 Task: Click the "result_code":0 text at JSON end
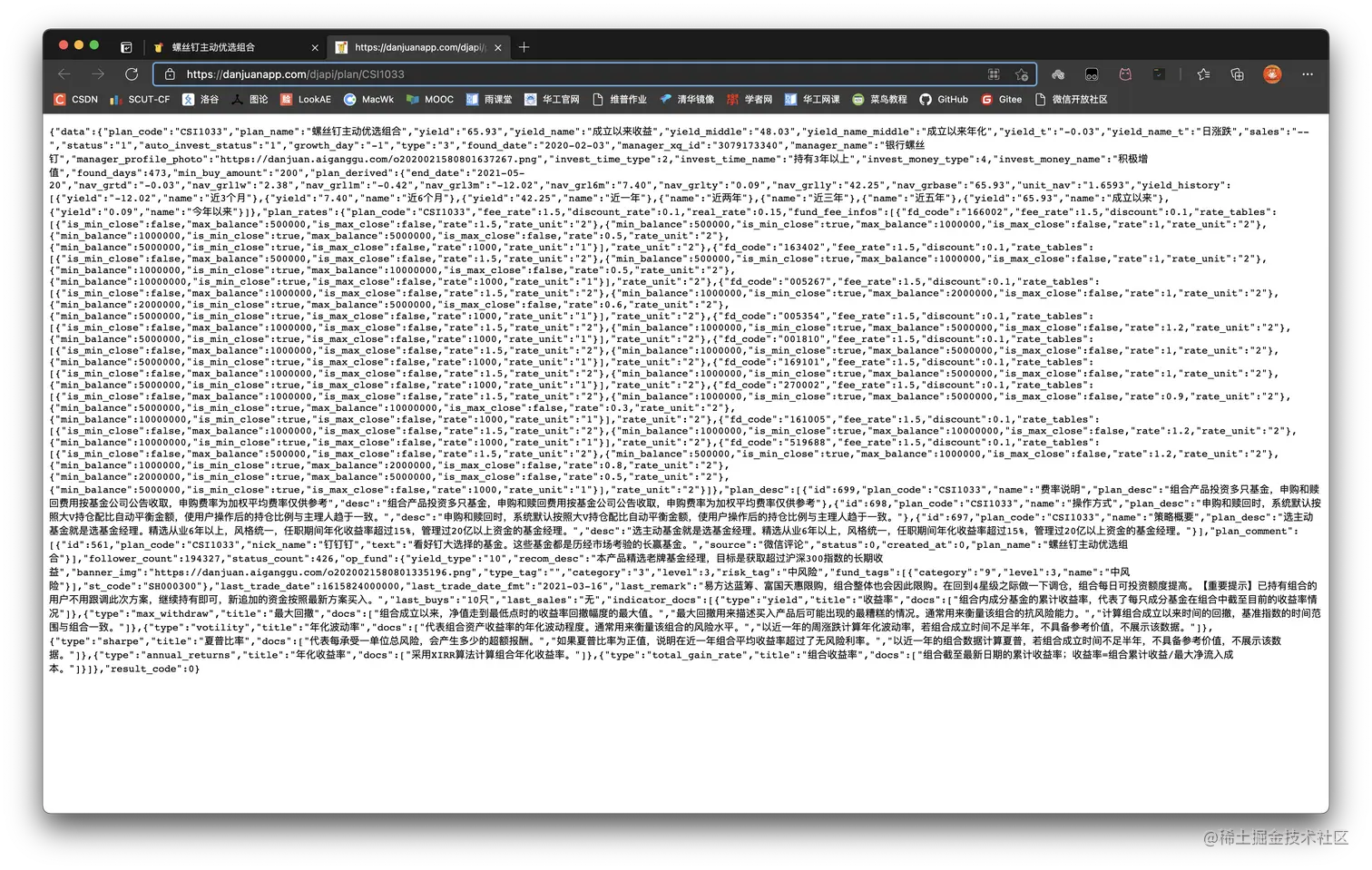(150, 669)
